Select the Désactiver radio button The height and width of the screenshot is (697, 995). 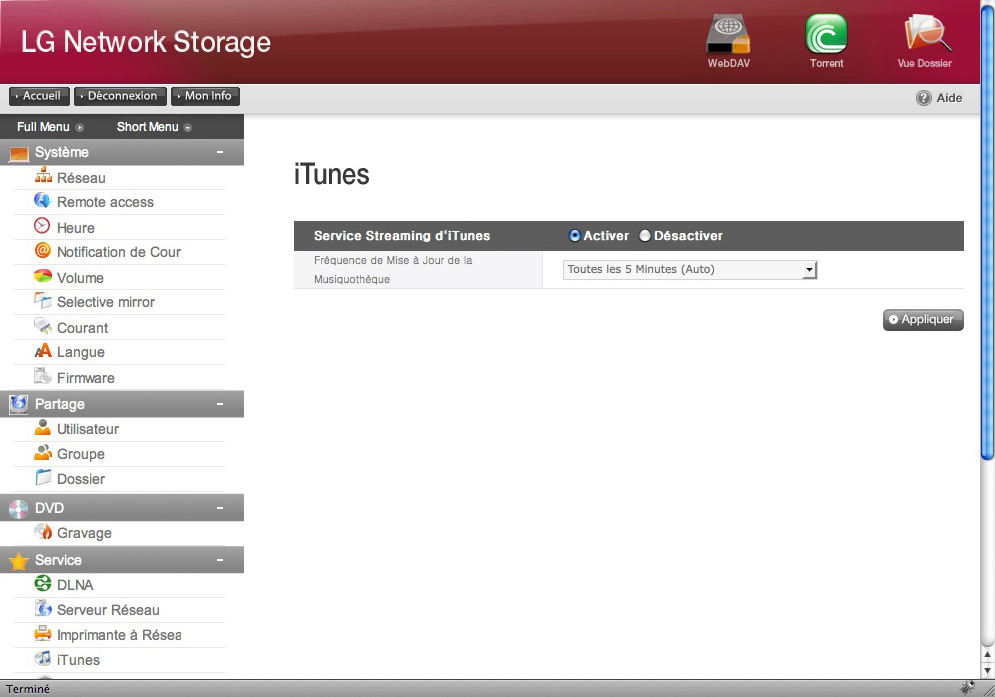click(x=645, y=236)
